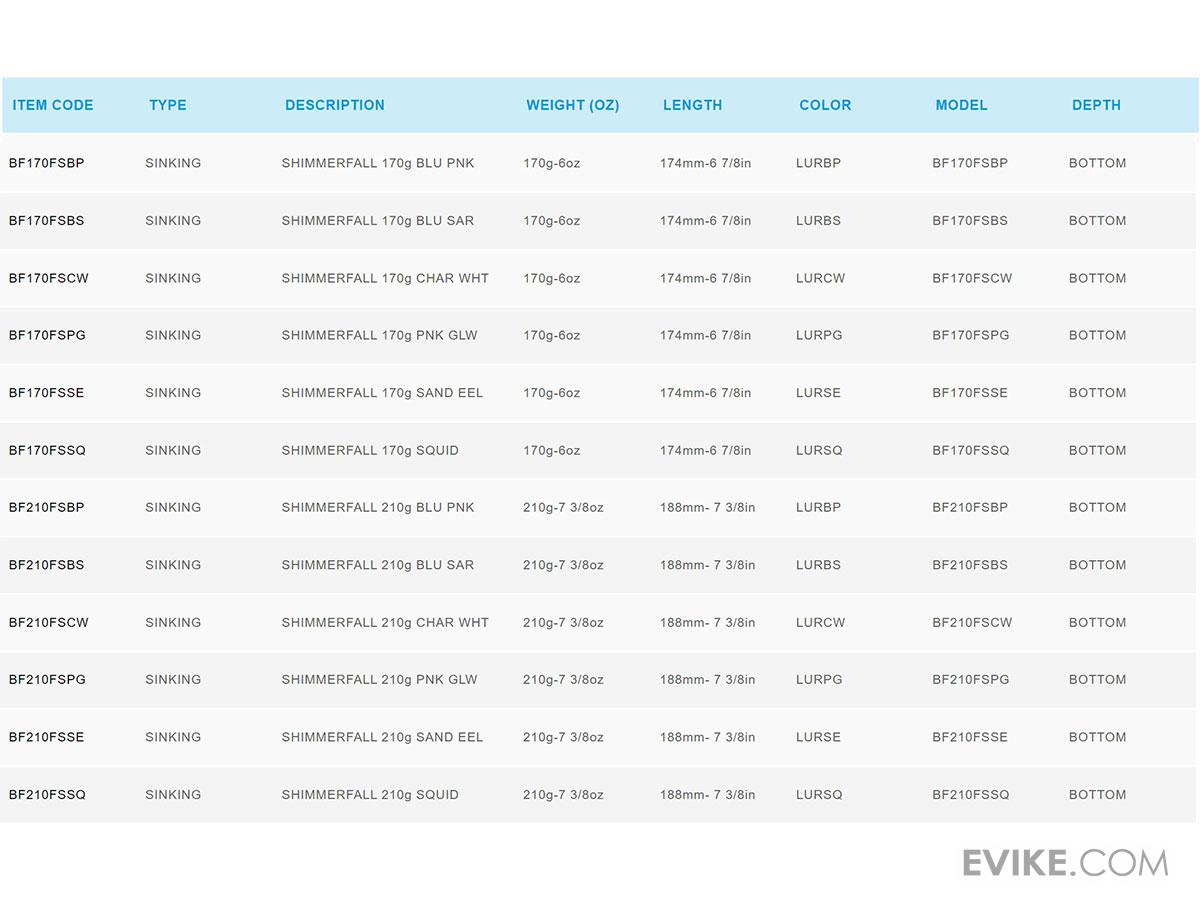Select item code BF170FSBS
1200x900 pixels.
[x=47, y=221]
